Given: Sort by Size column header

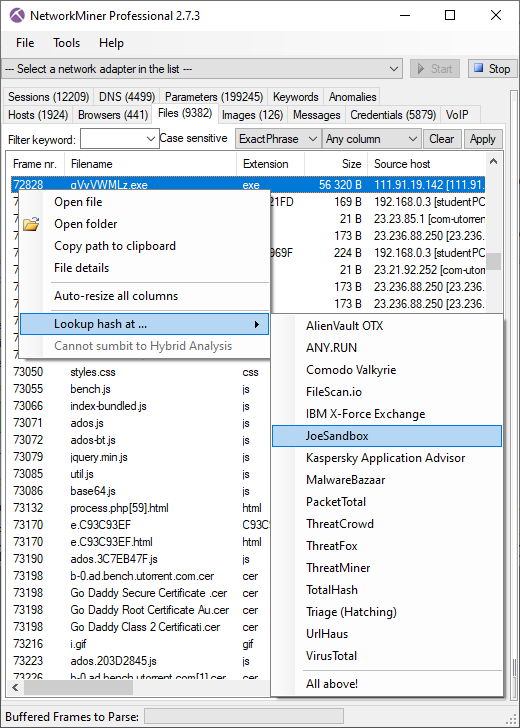Looking at the screenshot, I should tap(336, 164).
